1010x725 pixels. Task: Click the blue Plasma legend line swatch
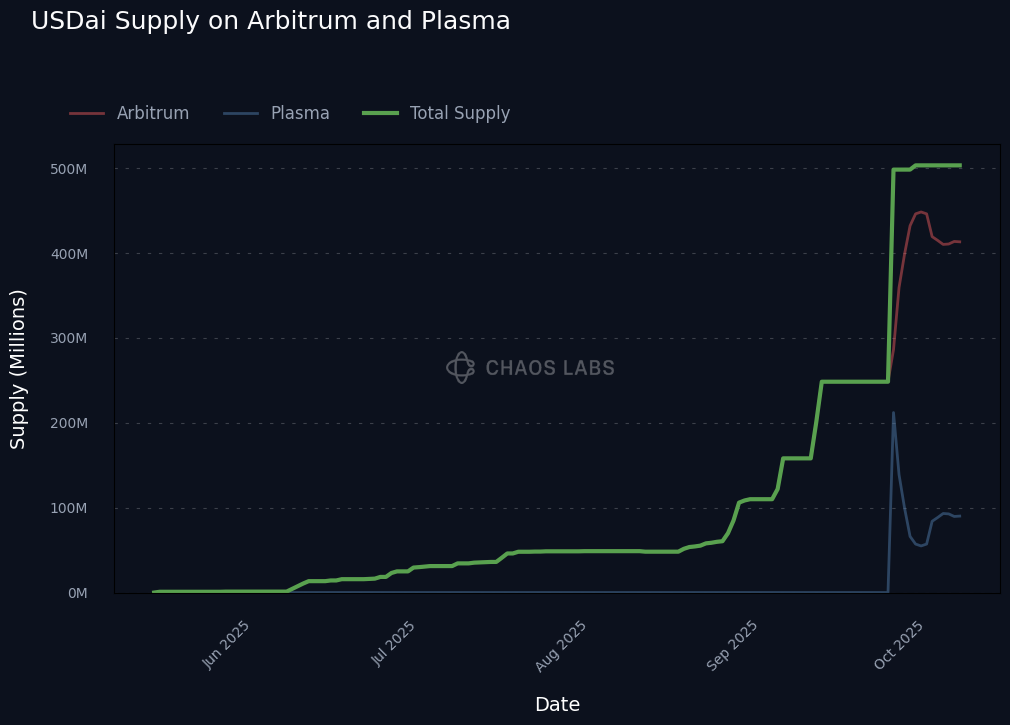tap(241, 114)
